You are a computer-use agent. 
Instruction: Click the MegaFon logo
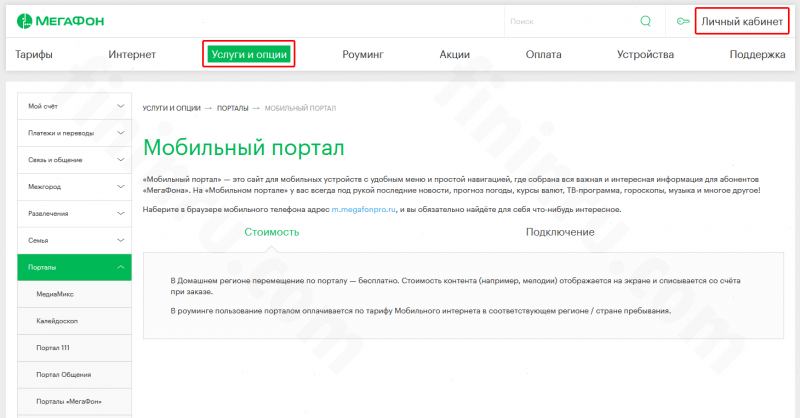60,21
